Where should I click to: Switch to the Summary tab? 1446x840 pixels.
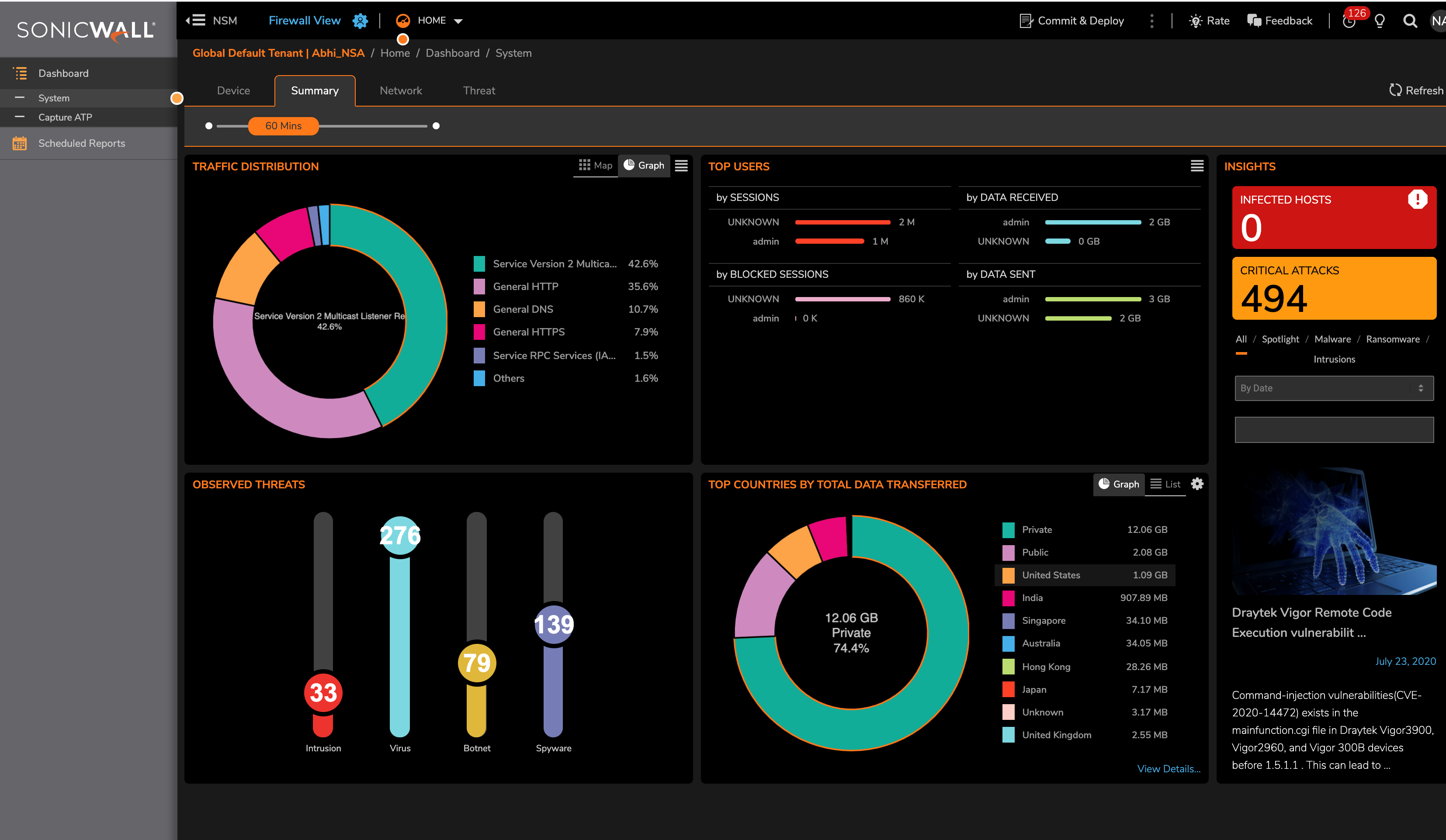pyautogui.click(x=315, y=91)
